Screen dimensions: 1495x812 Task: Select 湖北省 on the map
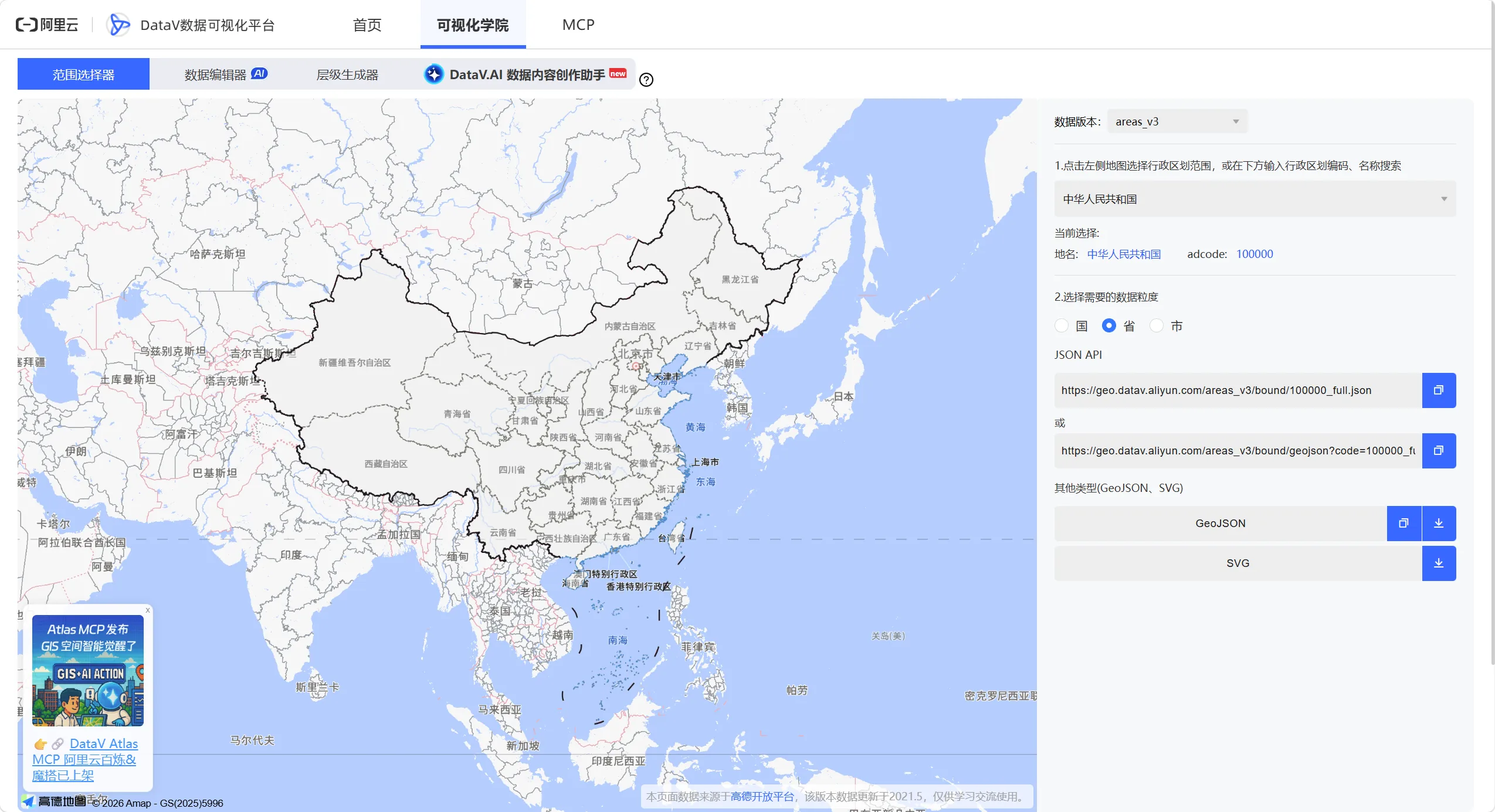(x=598, y=466)
